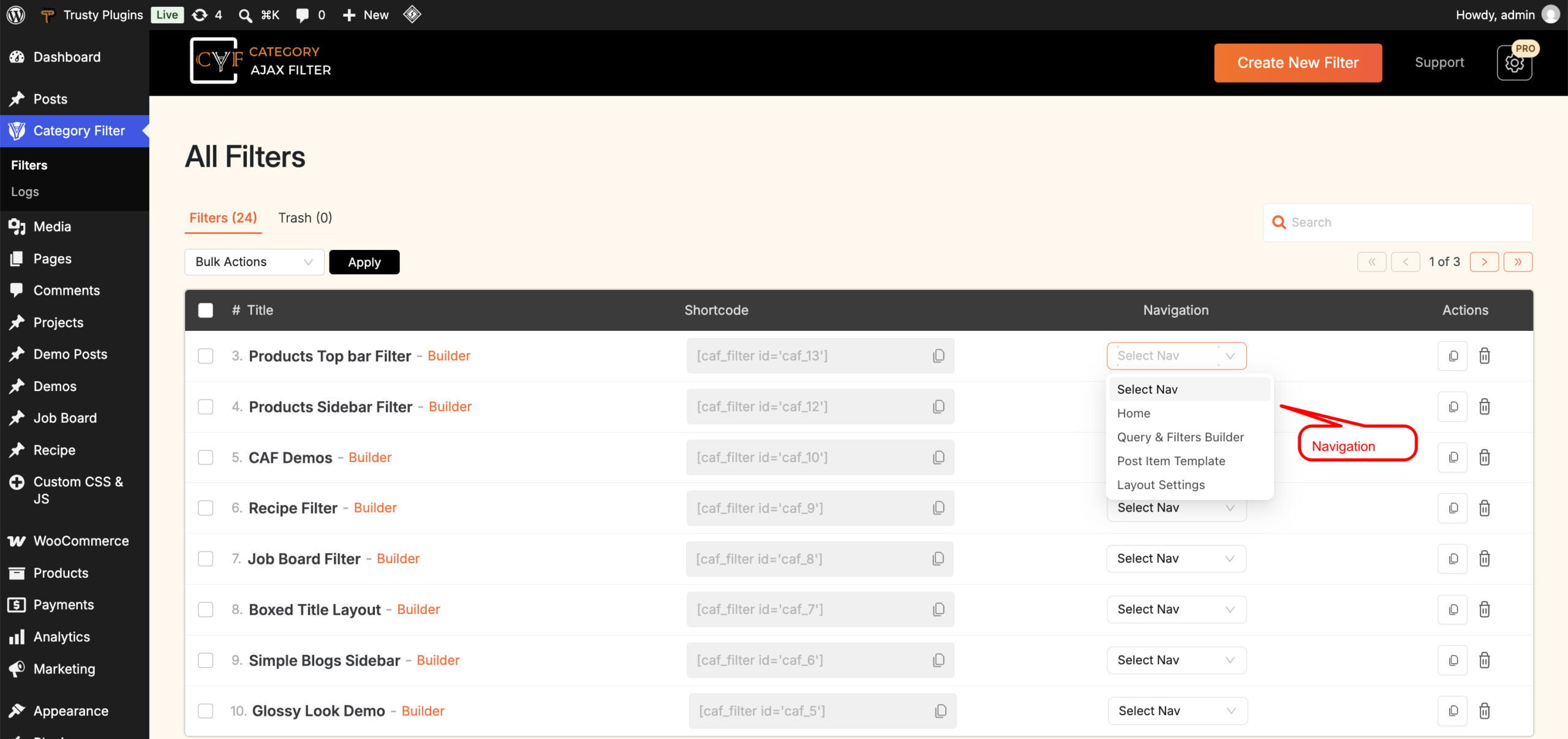Screen dimensions: 1568x739
Task: Switch to the Trash (0) tab
Action: pyautogui.click(x=305, y=218)
